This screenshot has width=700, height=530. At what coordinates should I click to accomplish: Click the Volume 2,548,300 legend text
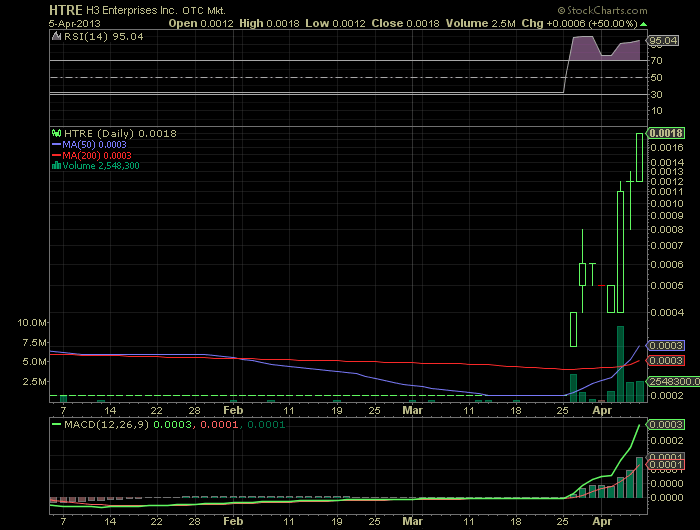click(101, 166)
